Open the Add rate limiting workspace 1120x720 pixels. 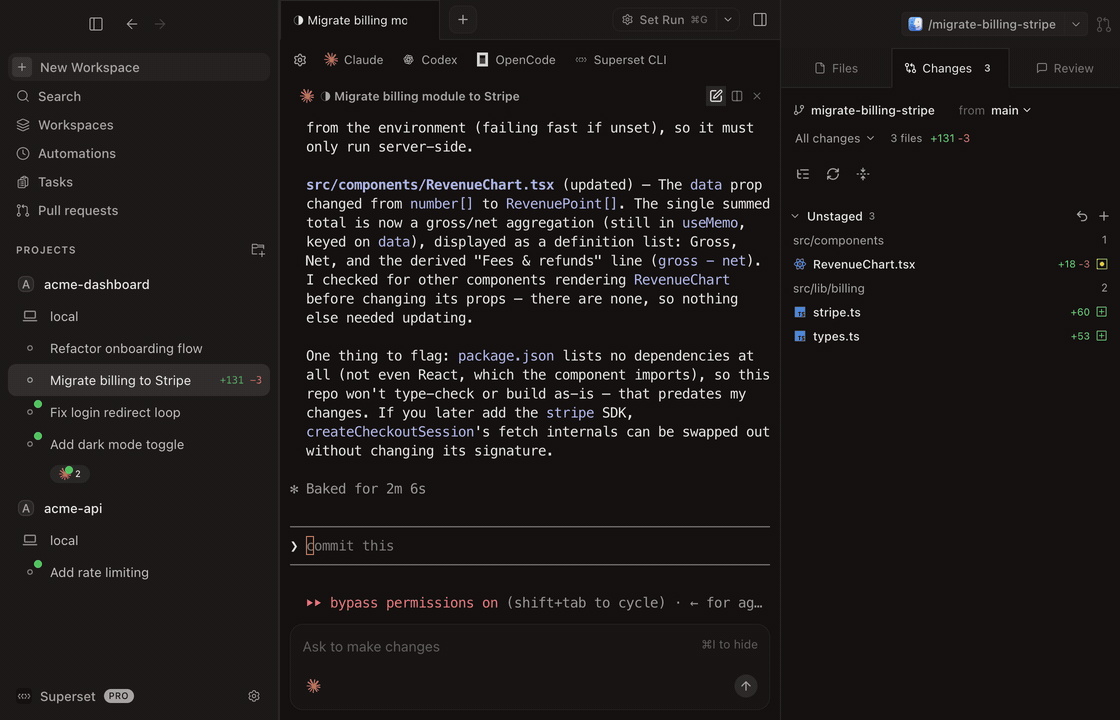[139, 573]
